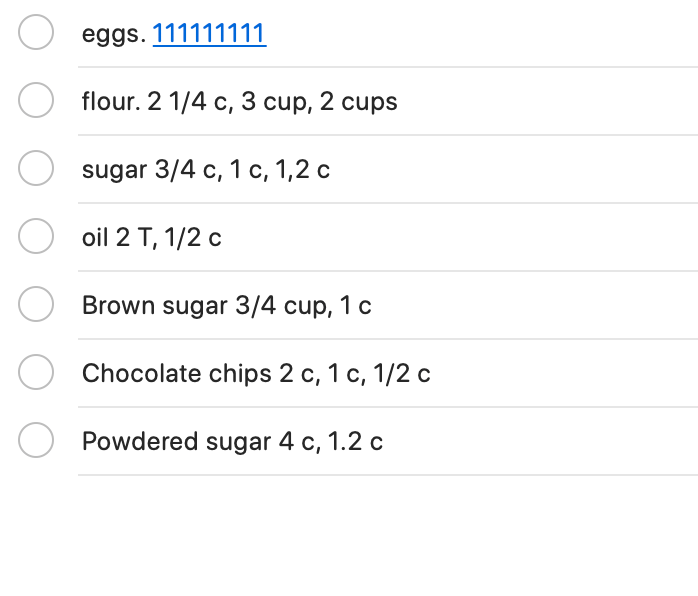Click "1.2 c" in Powdered sugar reminder
Viewport: 698px width, 596px height.
[x=354, y=442]
